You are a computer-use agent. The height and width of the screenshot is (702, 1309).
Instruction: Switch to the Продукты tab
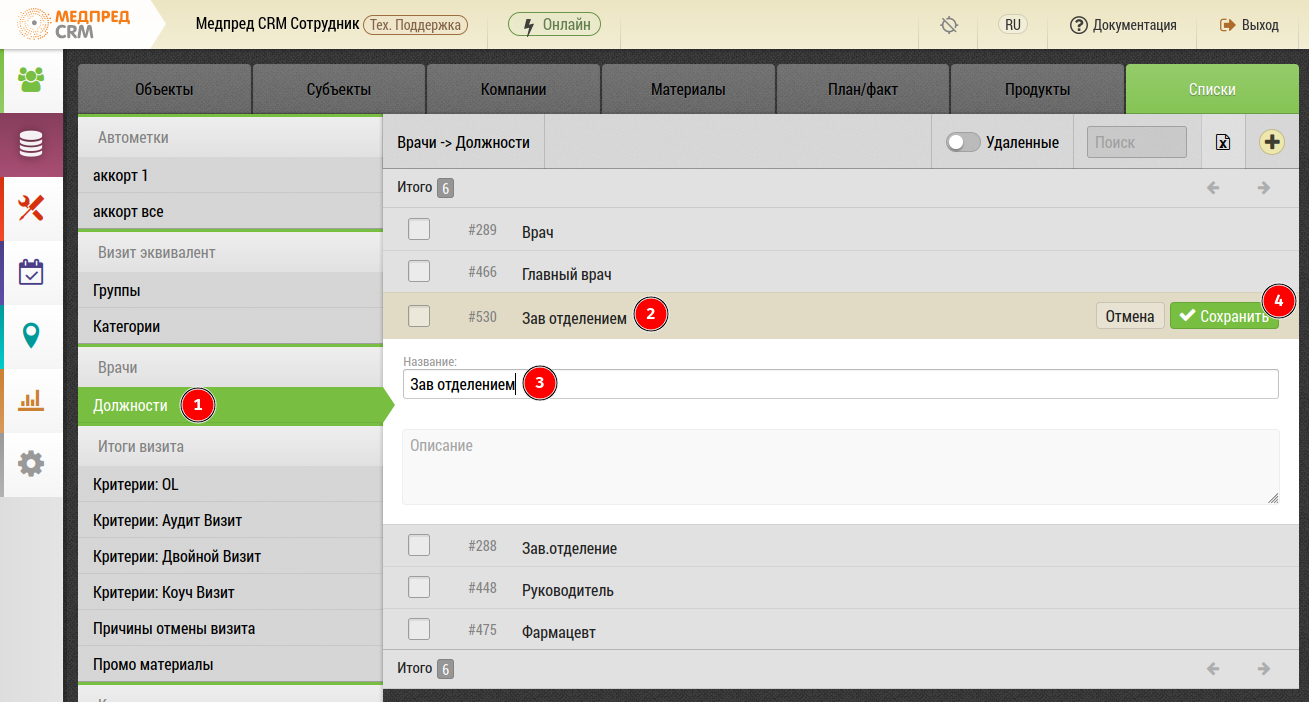pos(1037,89)
